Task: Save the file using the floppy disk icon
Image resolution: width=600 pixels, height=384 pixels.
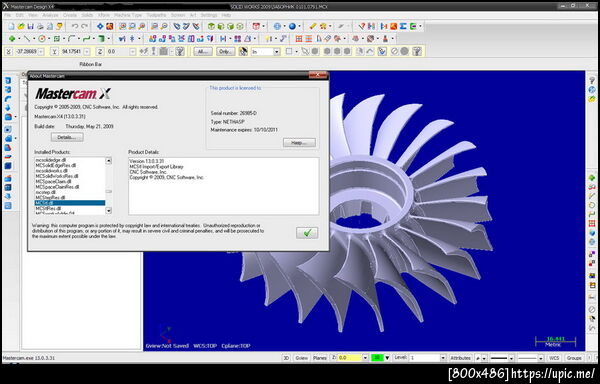Action: (x=31, y=26)
